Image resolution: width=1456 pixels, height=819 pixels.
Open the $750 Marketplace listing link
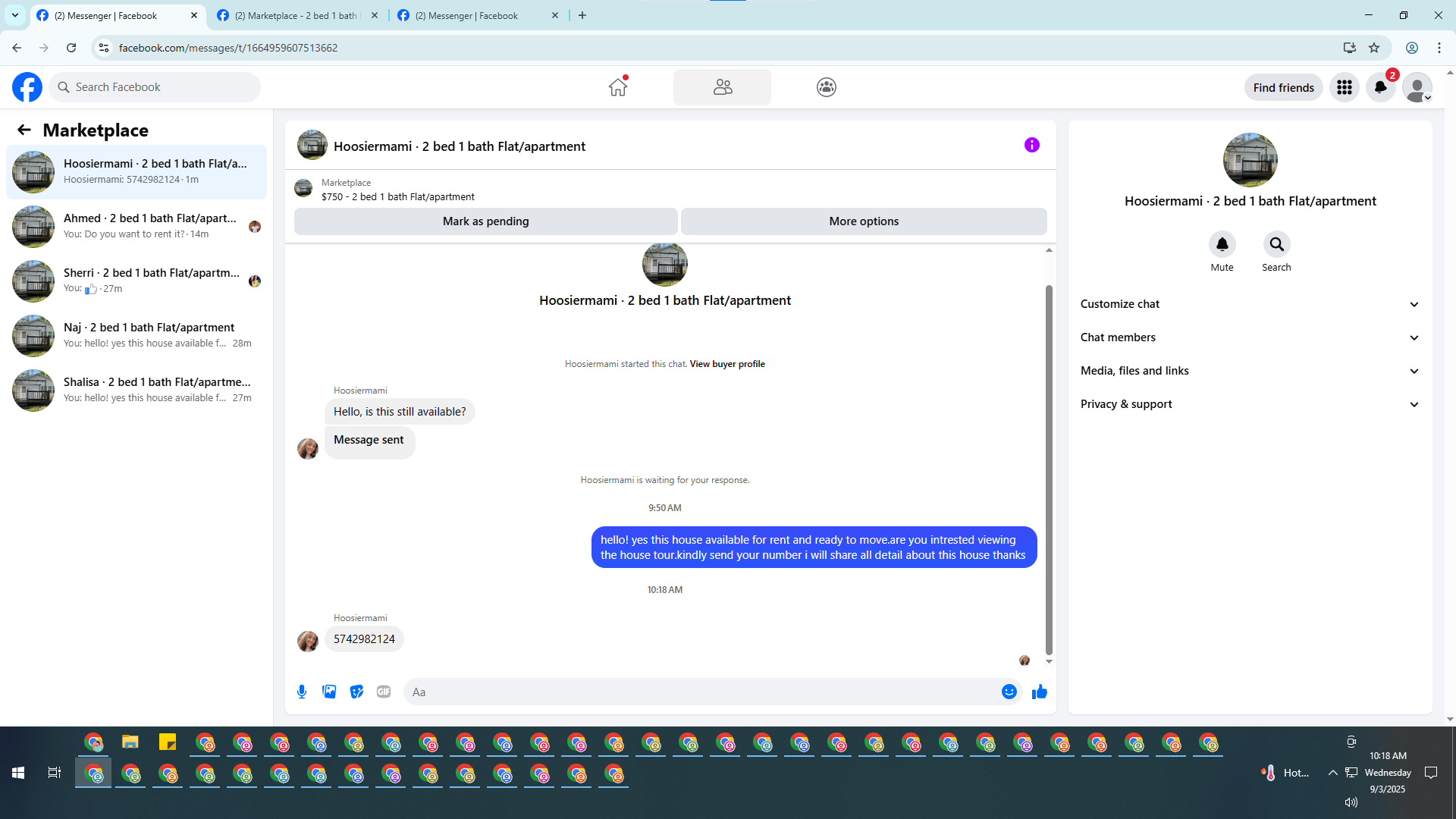pos(398,197)
